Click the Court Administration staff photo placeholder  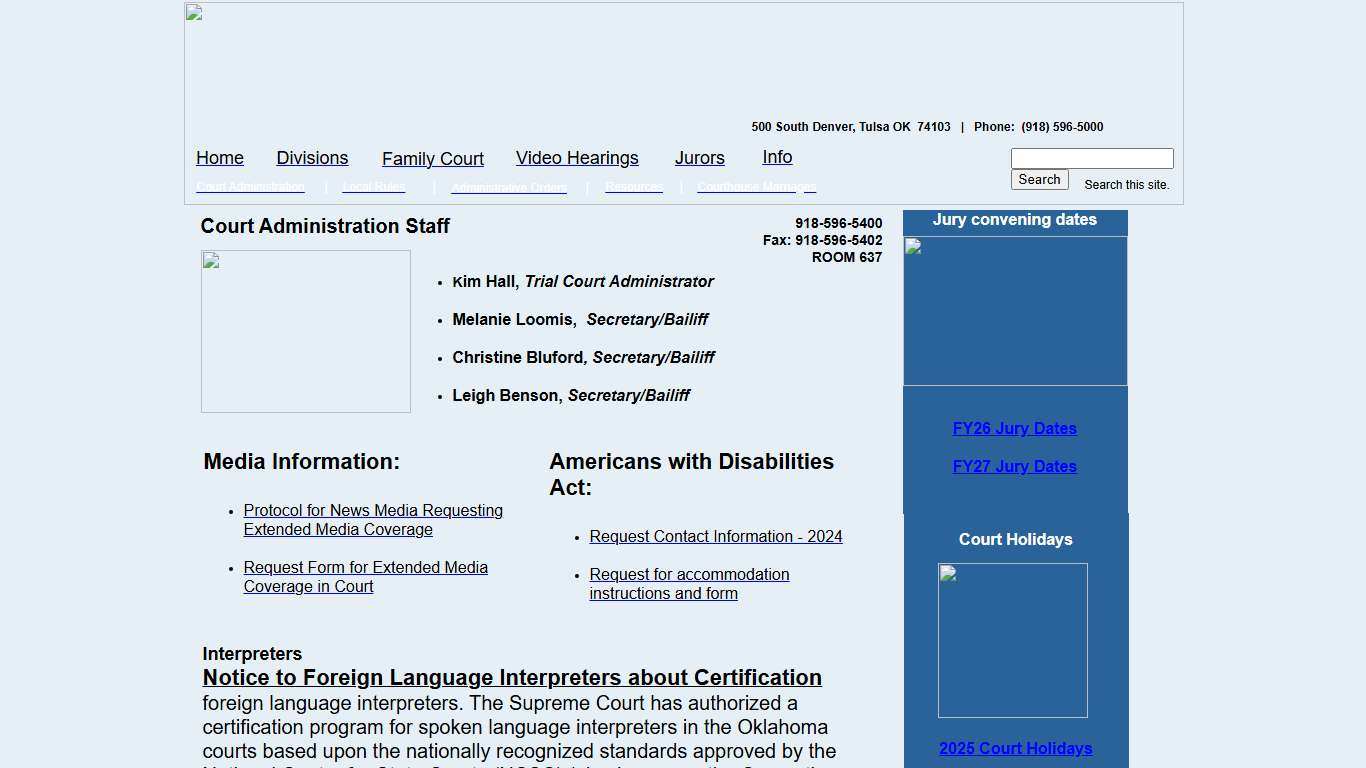pos(306,331)
